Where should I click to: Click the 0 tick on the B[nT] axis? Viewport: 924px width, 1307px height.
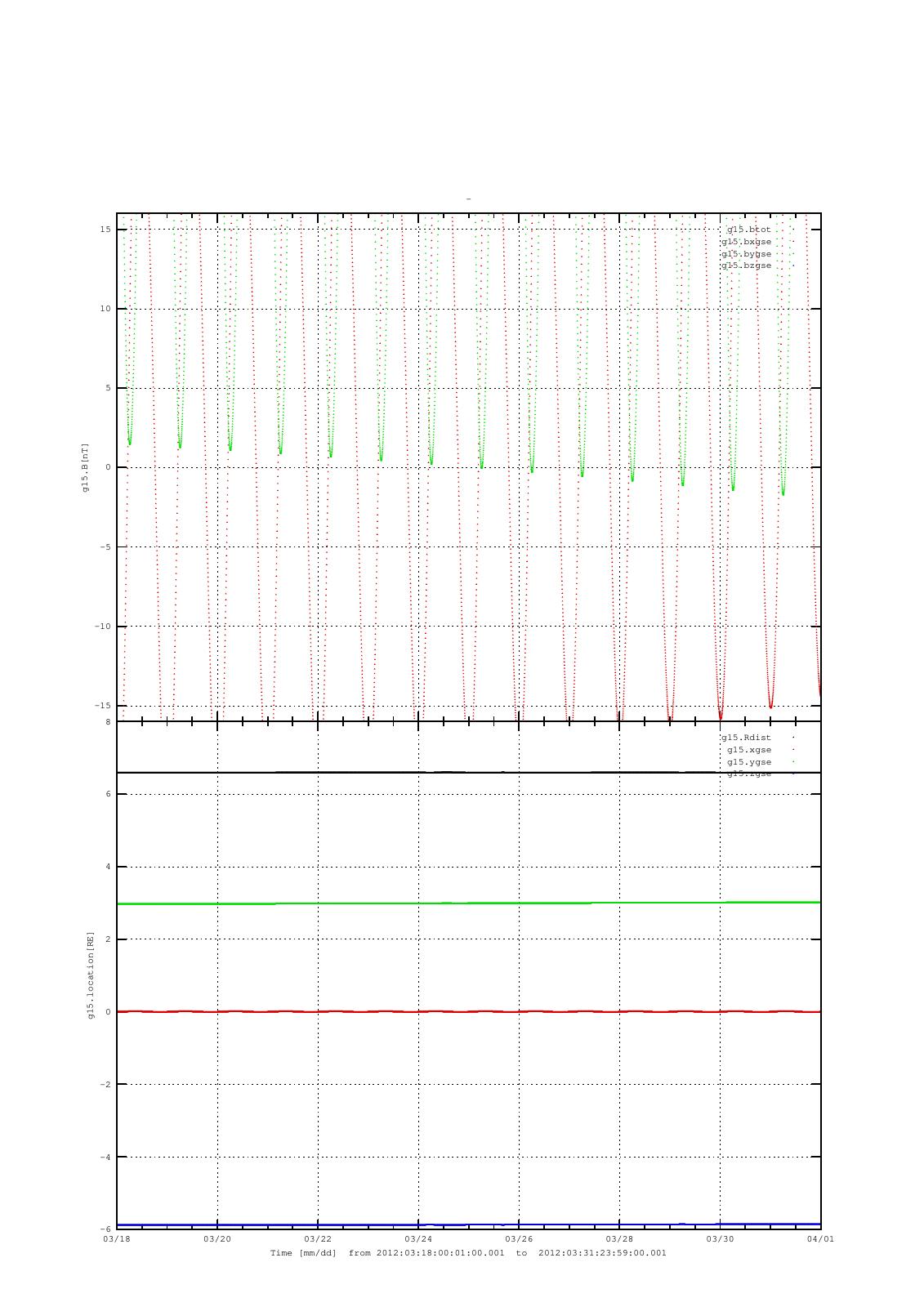click(x=108, y=467)
